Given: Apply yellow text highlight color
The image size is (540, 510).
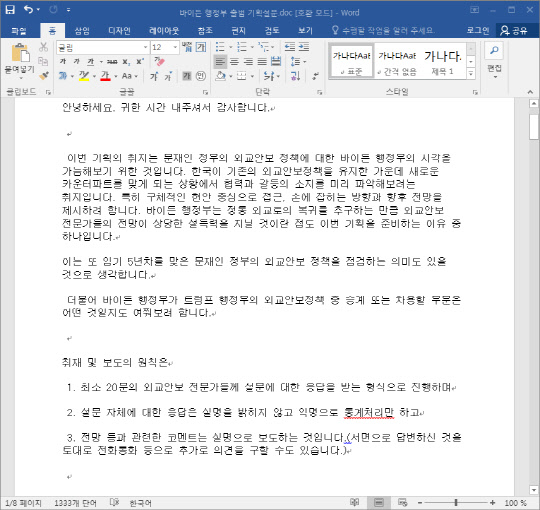Looking at the screenshot, I should click(x=84, y=76).
